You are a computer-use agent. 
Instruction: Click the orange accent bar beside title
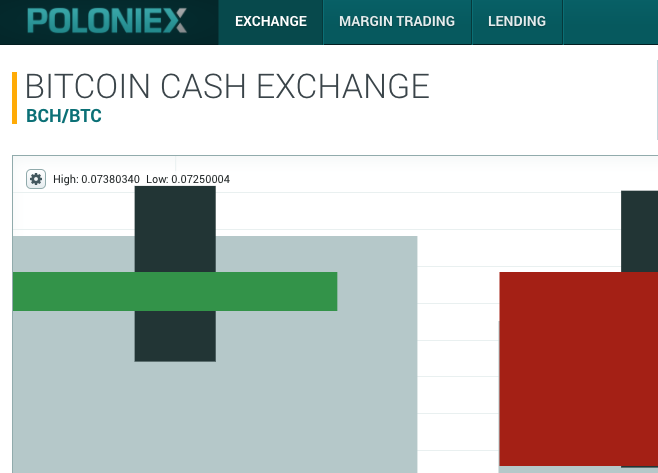14,98
